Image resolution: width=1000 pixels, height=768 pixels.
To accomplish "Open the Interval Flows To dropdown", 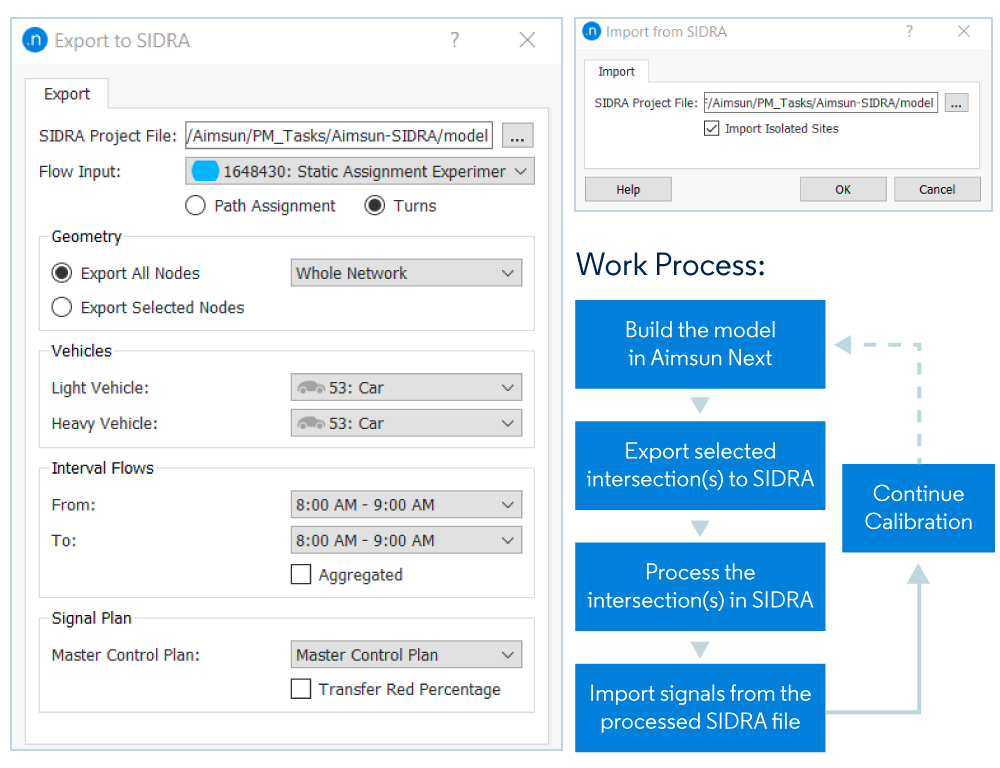I will pyautogui.click(x=406, y=540).
